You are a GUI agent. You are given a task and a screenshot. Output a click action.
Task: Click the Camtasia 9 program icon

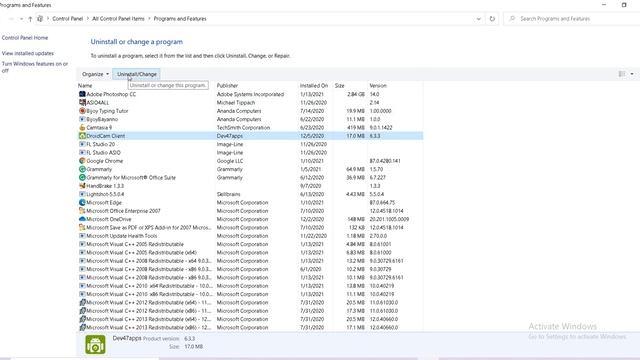click(82, 128)
